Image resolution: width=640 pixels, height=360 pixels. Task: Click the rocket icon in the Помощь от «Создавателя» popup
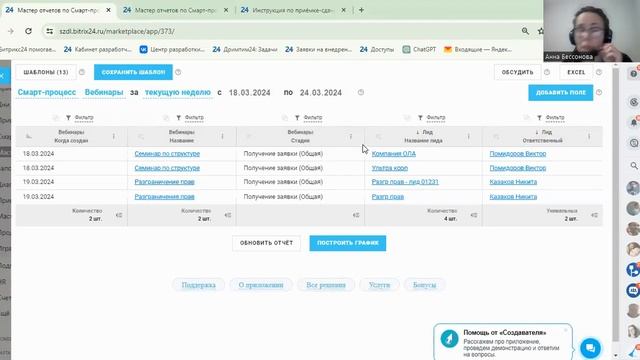coord(449,339)
